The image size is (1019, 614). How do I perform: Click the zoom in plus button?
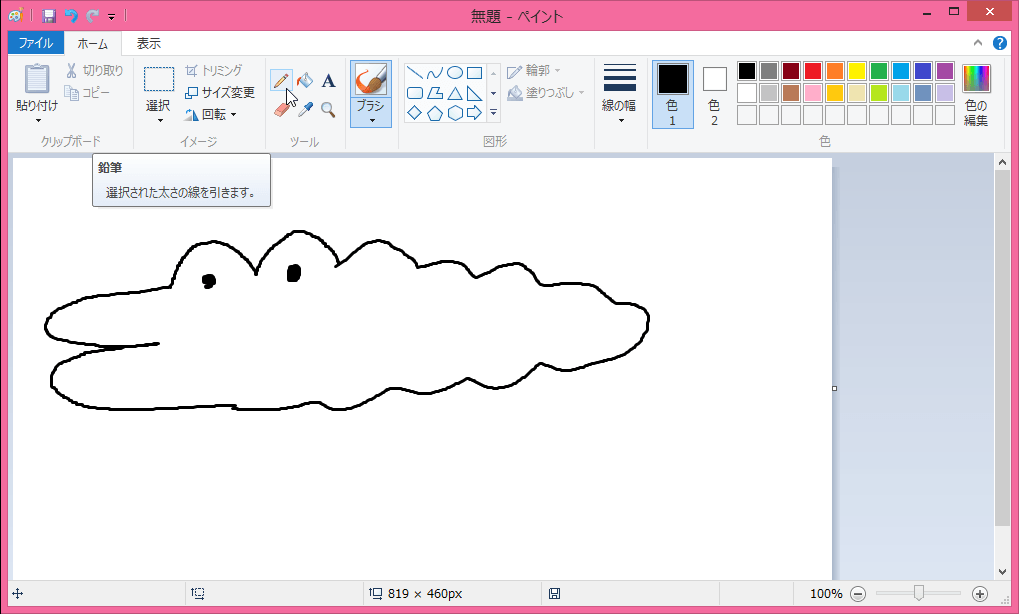[980, 594]
